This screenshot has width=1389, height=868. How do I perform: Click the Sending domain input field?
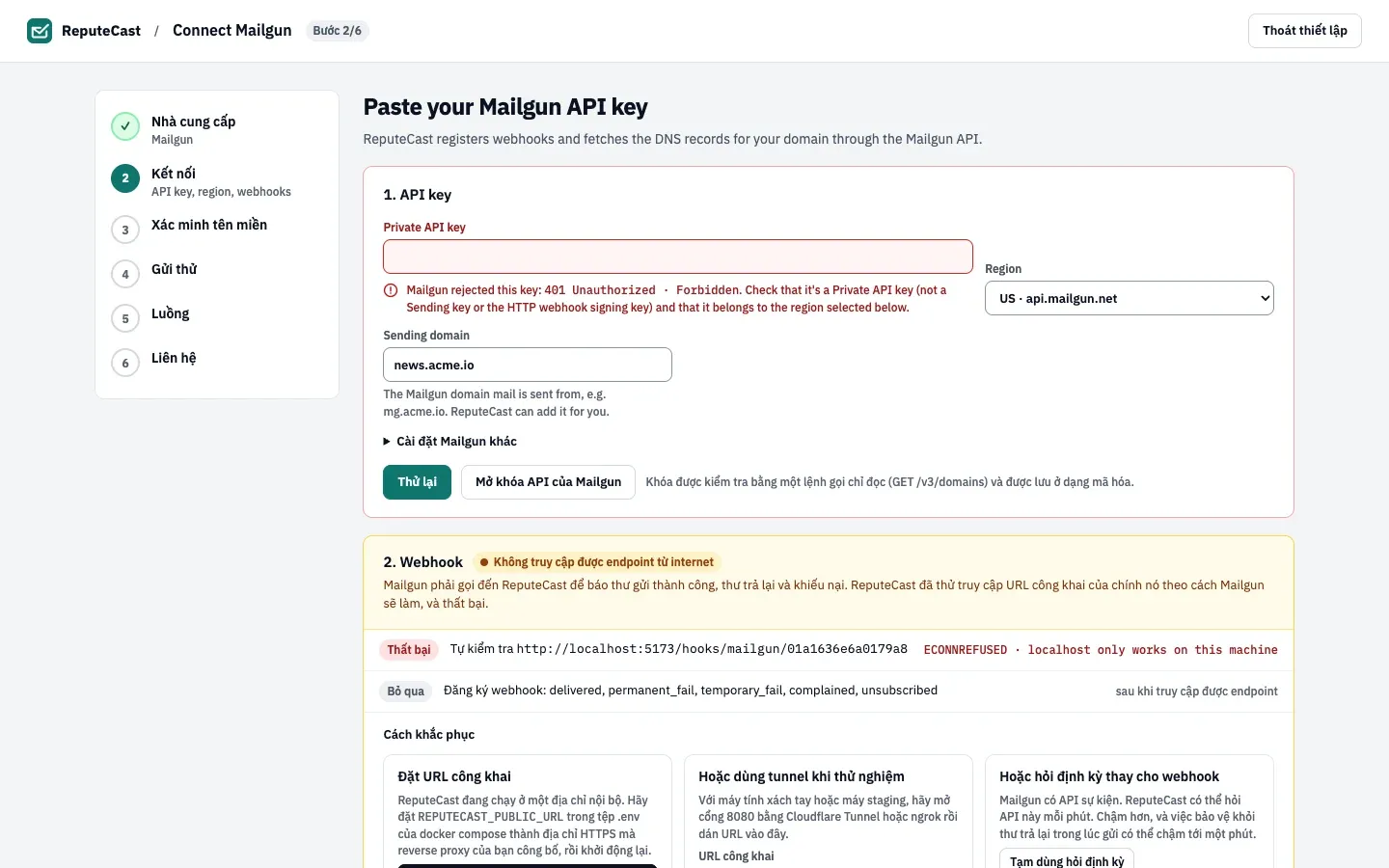[528, 365]
